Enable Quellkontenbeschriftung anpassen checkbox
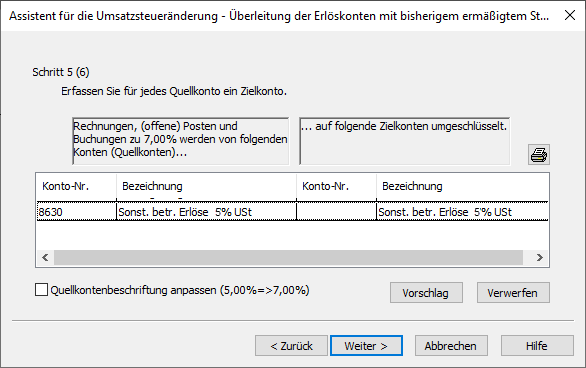Viewport: 586px width, 368px height. pos(41,290)
